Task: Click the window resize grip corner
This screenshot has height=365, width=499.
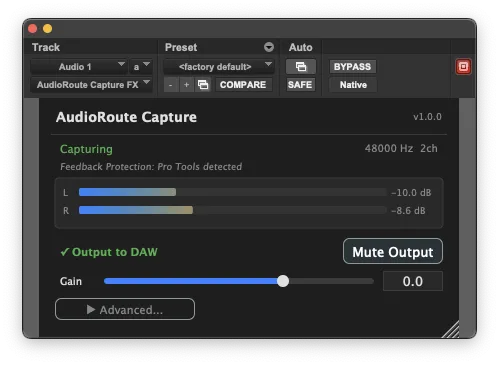Action: pos(451,329)
